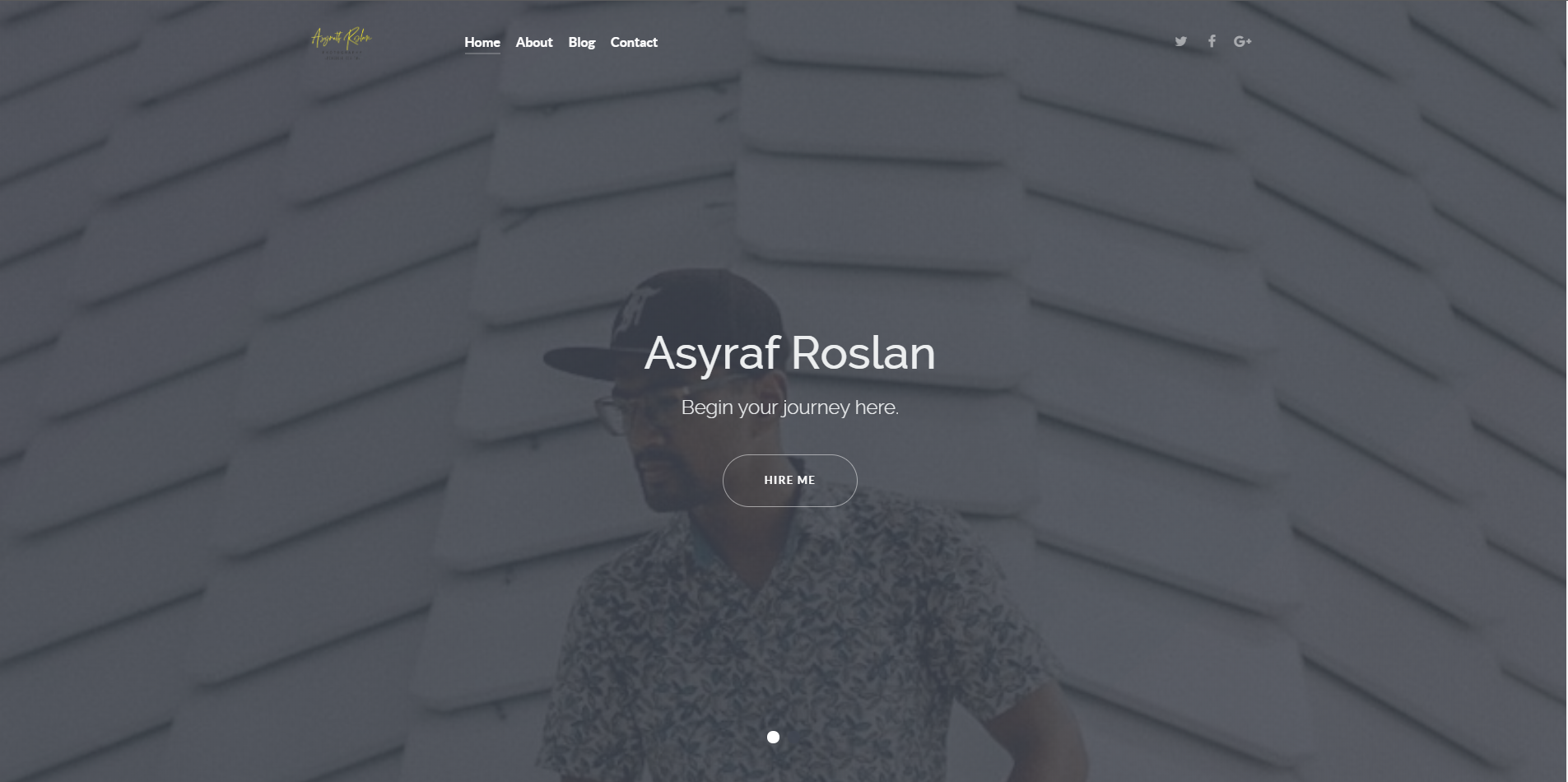Click the 'Begin your journey here.' tagline

pyautogui.click(x=790, y=407)
